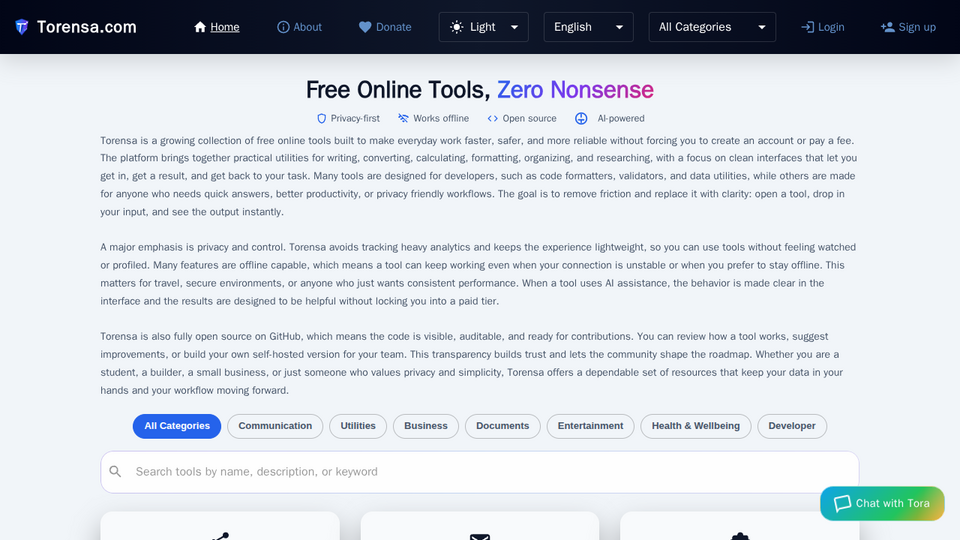Screen dimensions: 960x540
Task: Click the magnifier search icon
Action: pyautogui.click(x=115, y=471)
